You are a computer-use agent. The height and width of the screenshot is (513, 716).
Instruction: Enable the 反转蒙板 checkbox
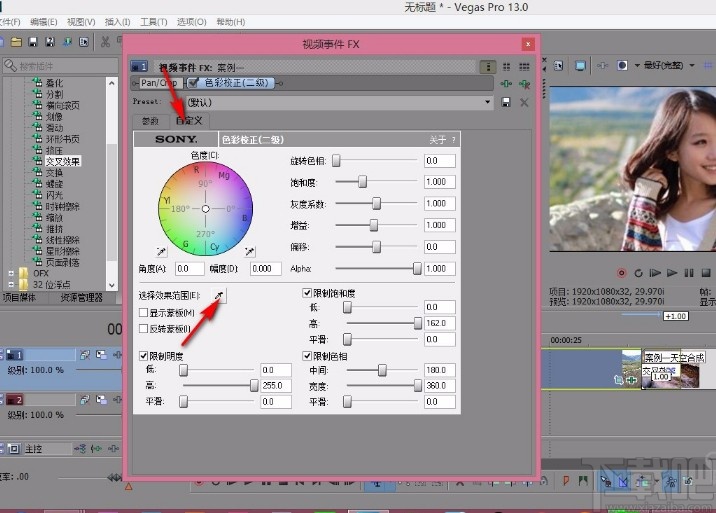[x=143, y=328]
